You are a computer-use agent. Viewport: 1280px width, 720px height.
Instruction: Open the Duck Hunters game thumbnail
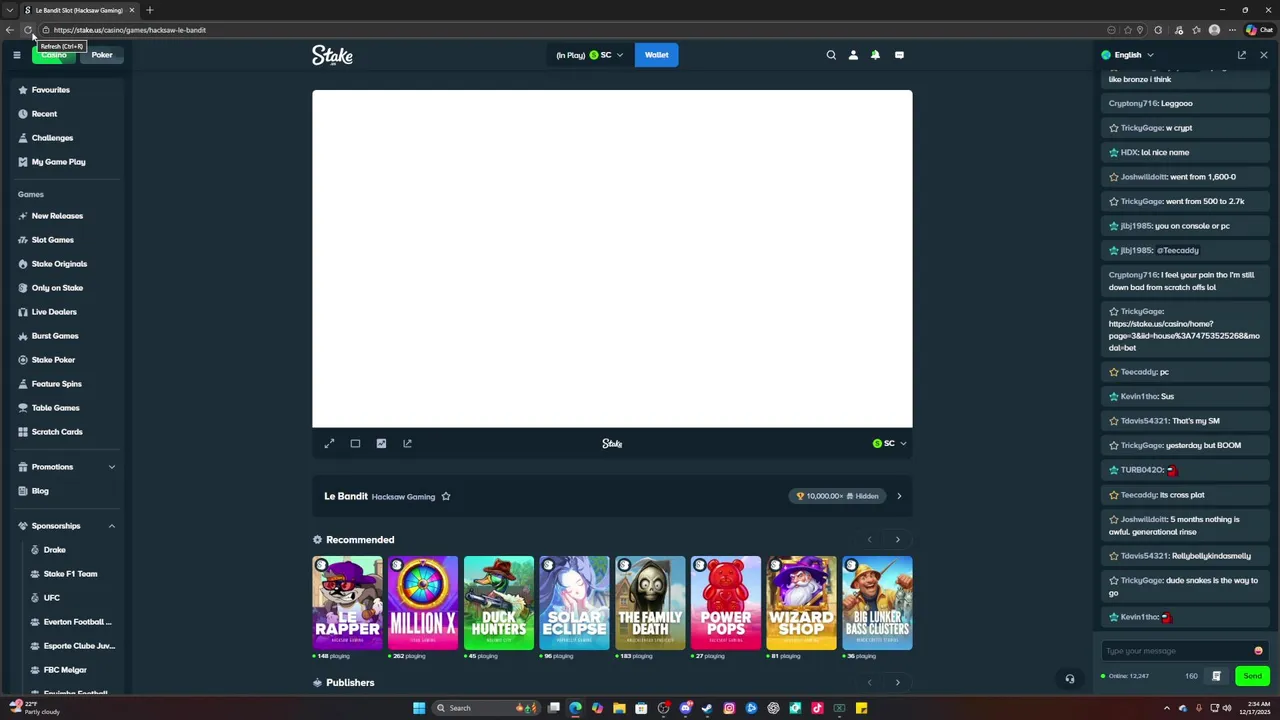coord(499,603)
